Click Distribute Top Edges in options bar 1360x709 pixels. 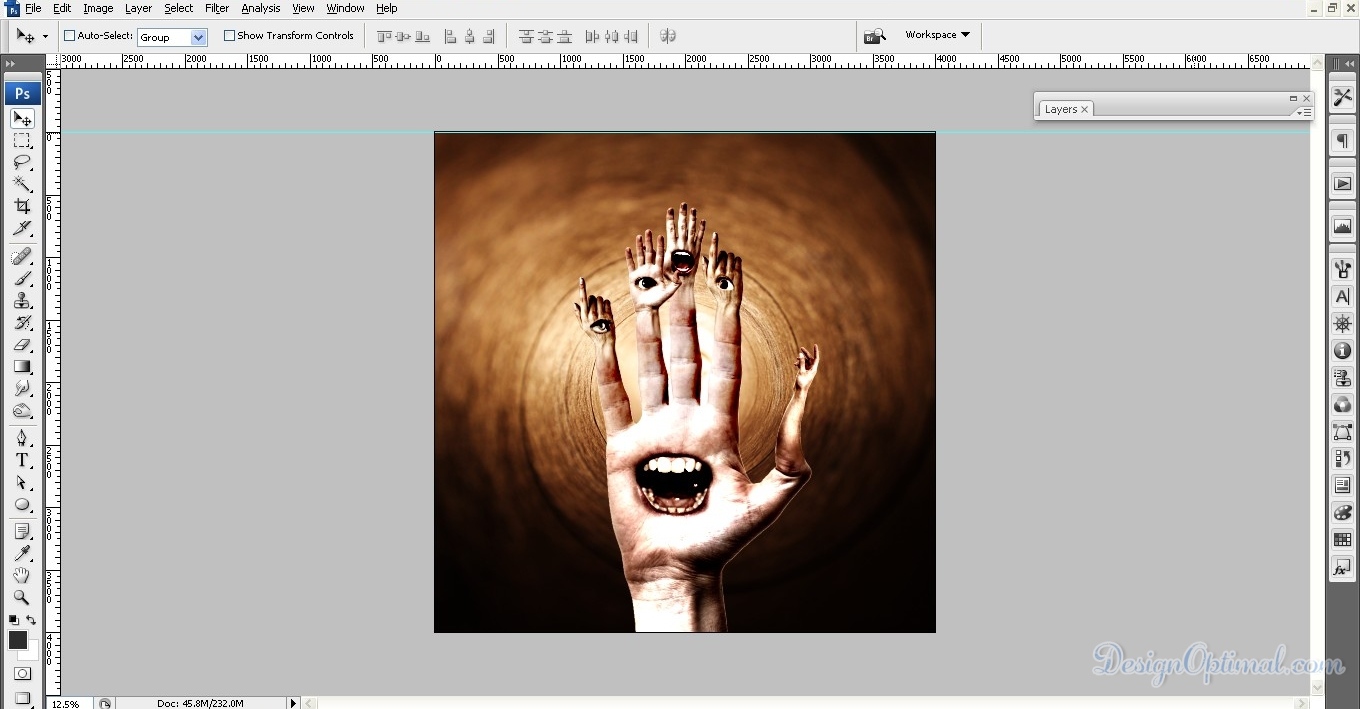coord(526,36)
